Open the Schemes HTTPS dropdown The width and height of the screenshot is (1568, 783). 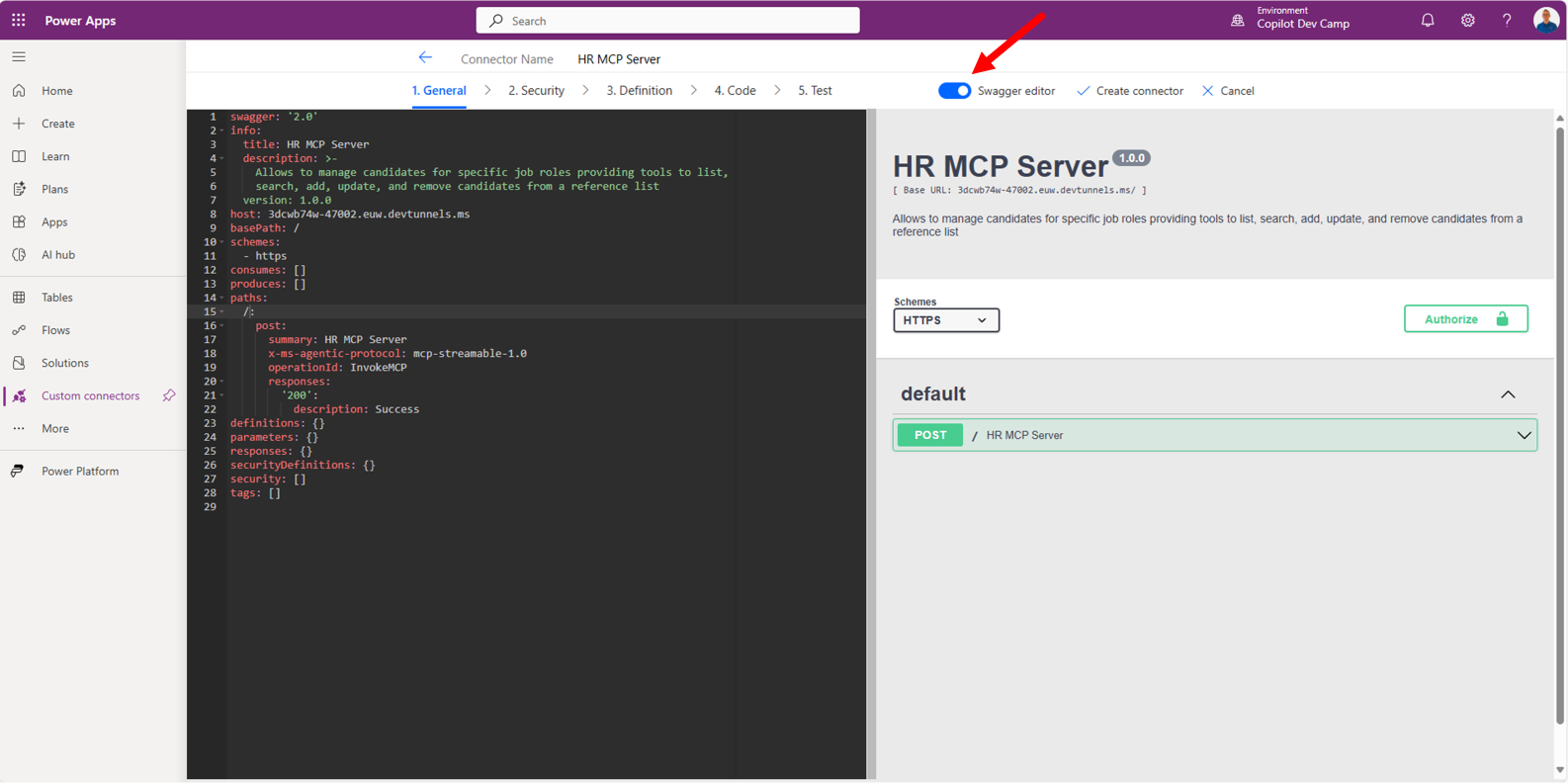tap(946, 319)
